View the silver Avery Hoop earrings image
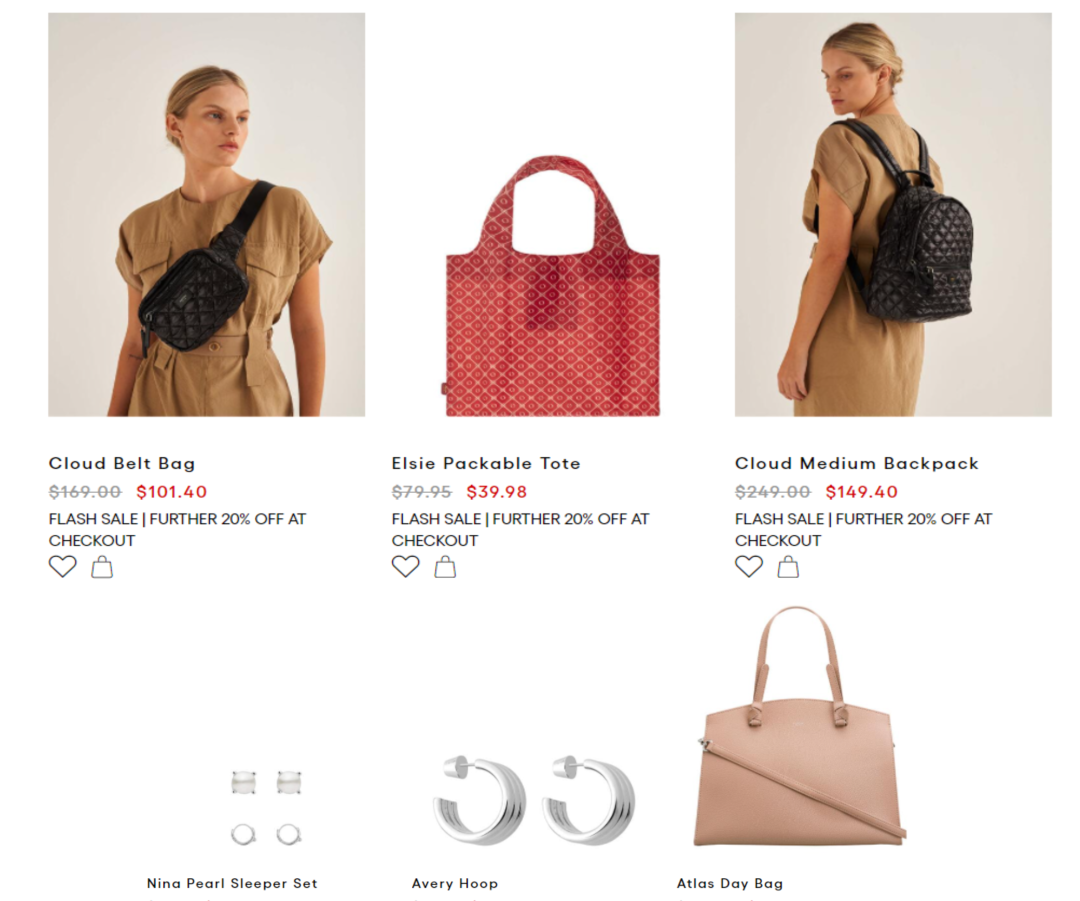Screen dimensions: 1080x901 coord(534,800)
